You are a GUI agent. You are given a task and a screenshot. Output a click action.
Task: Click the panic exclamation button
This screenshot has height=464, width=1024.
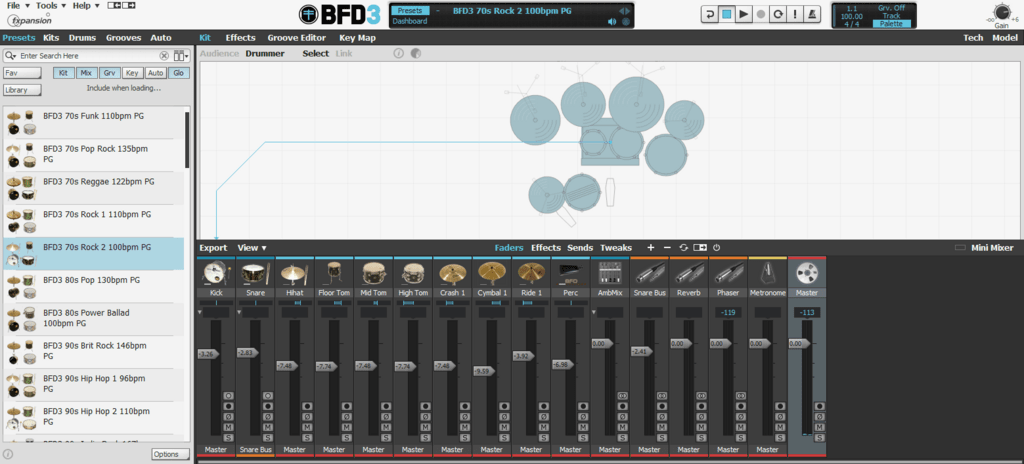click(795, 14)
